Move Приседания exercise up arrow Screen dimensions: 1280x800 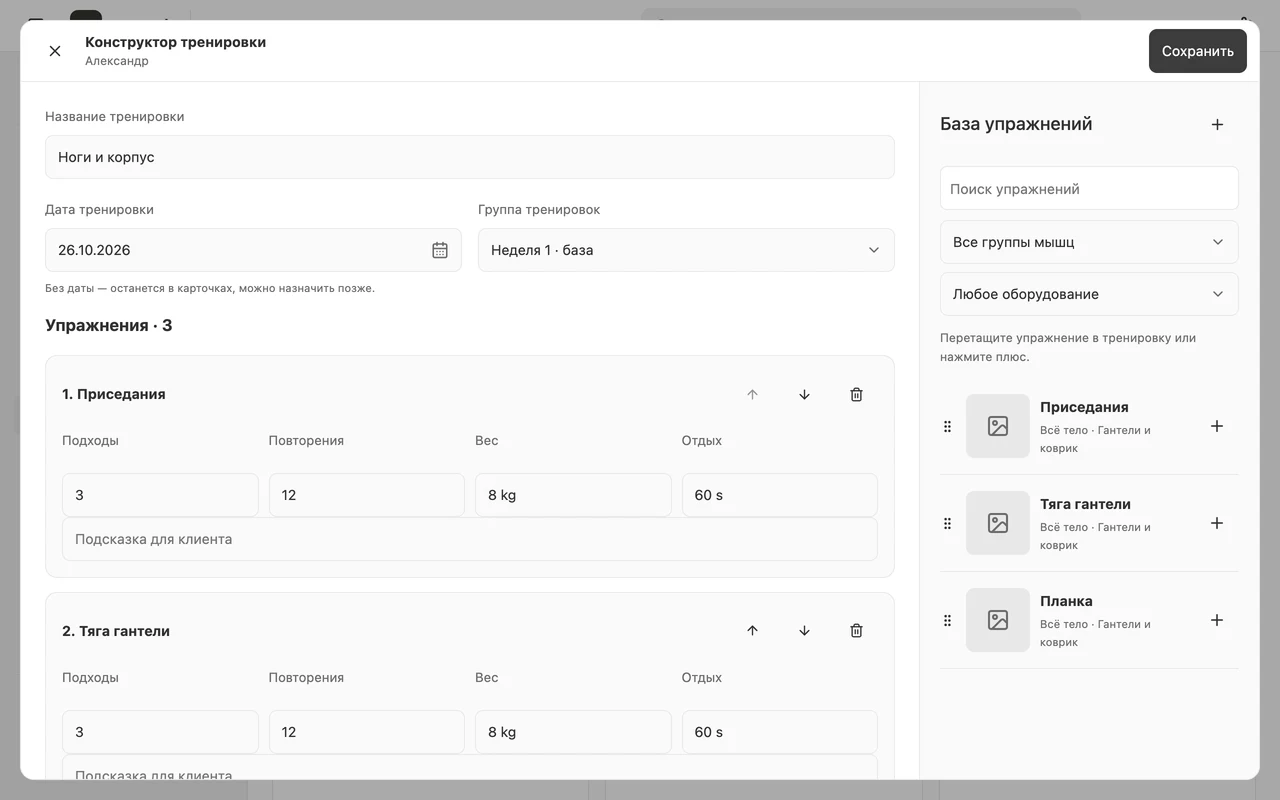(x=752, y=394)
